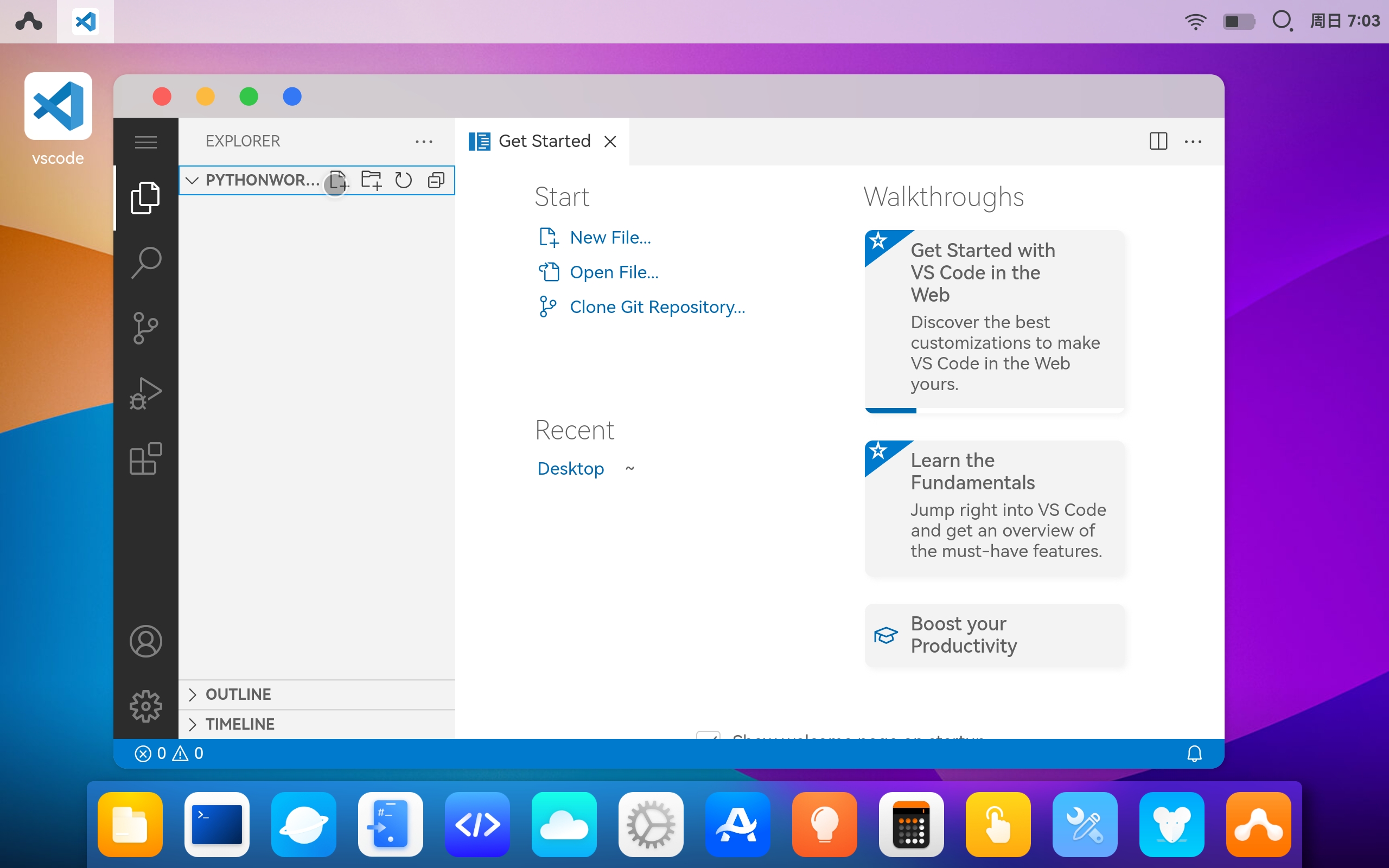This screenshot has width=1389, height=868.
Task: Click the VS Code icon in top bar
Action: pos(86,22)
